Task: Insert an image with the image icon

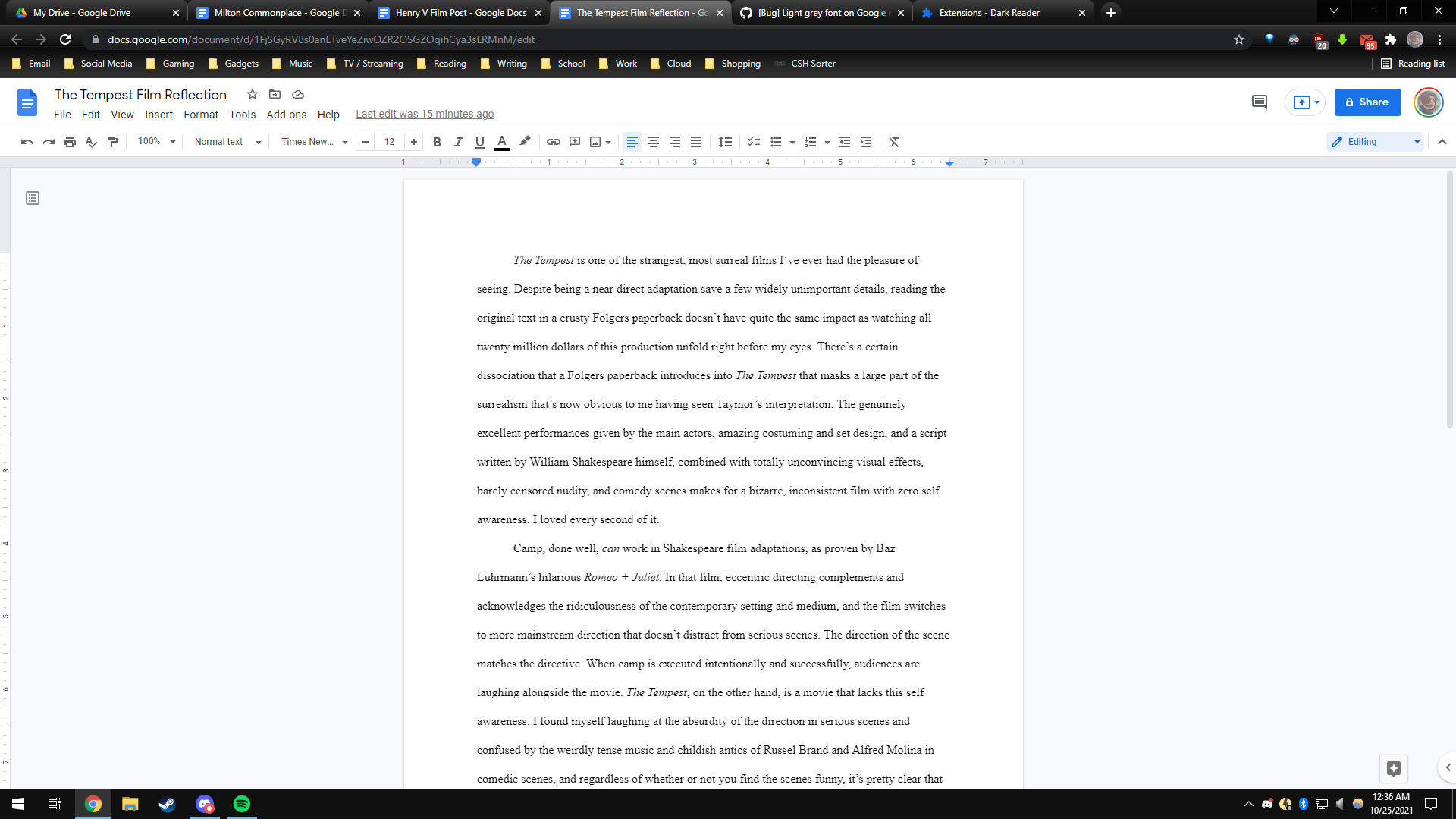Action: tap(595, 142)
